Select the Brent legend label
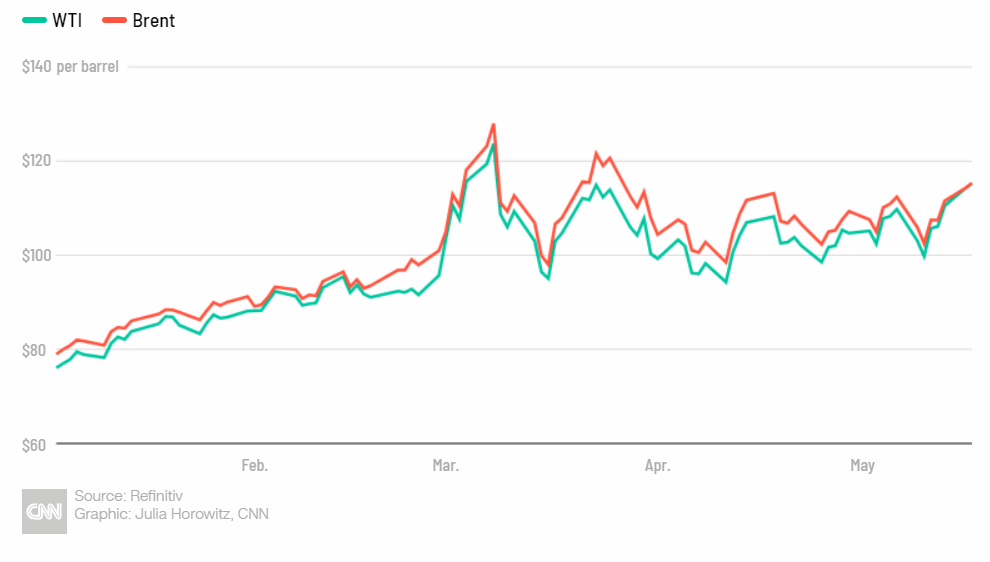The height and width of the screenshot is (562, 990). (x=153, y=20)
